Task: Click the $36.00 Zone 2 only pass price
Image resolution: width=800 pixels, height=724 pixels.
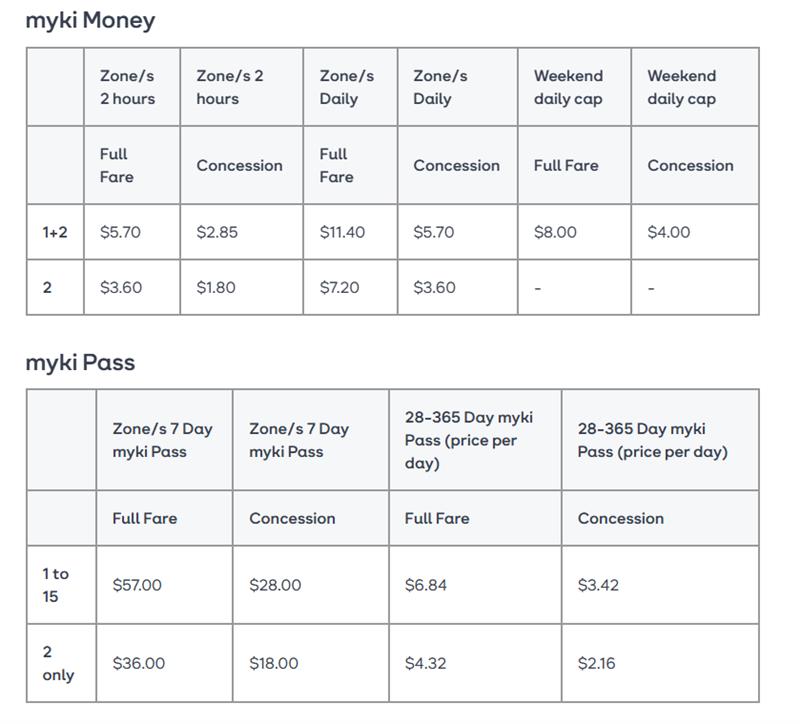Action: pyautogui.click(x=139, y=663)
